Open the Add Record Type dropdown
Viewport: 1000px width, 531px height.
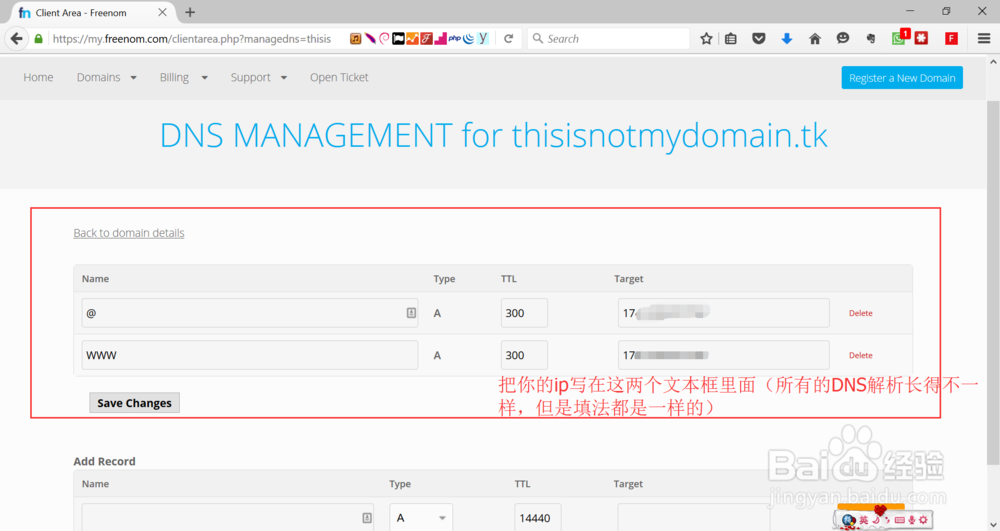coord(421,518)
